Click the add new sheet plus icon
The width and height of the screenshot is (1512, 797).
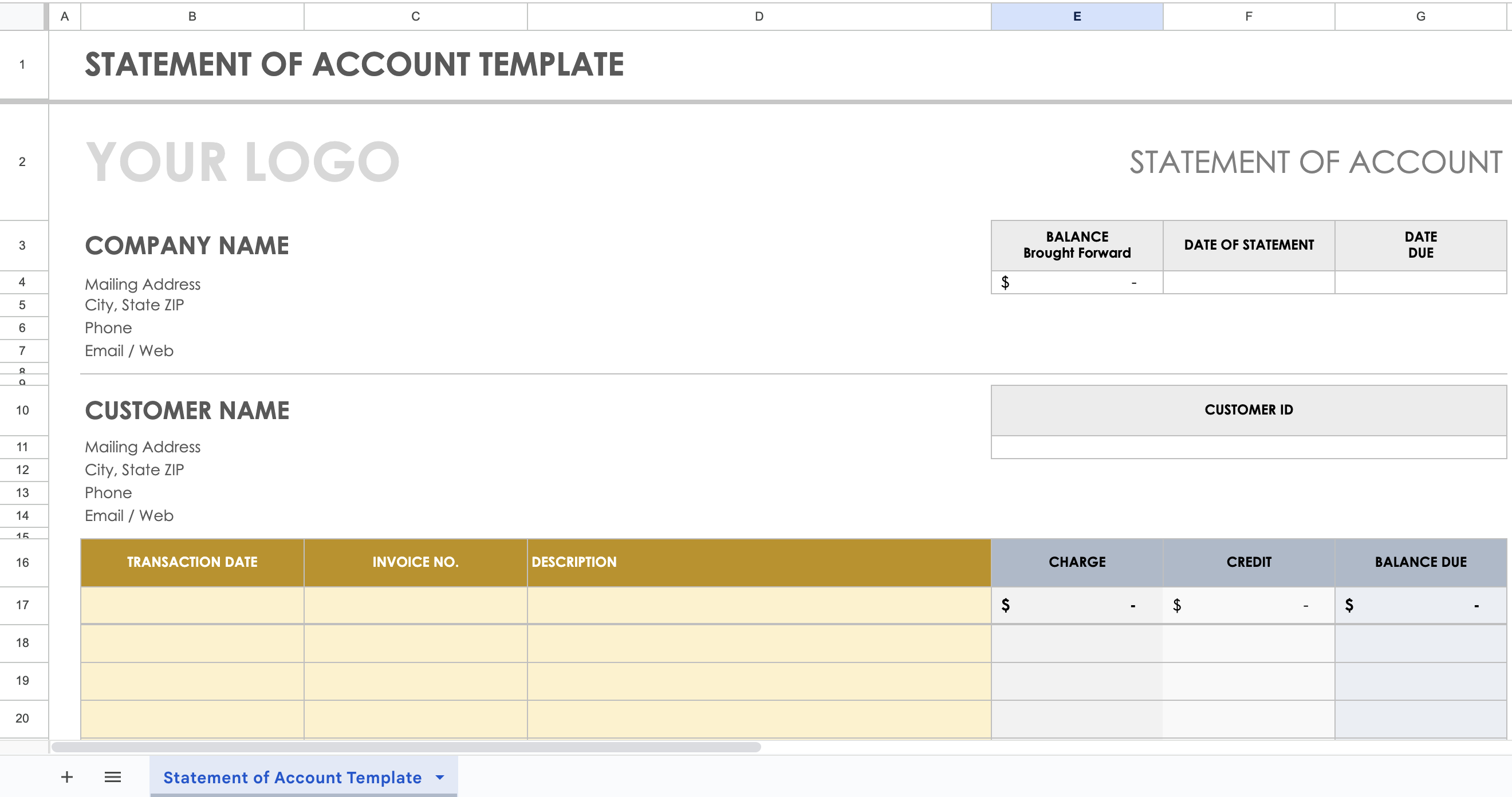[x=67, y=777]
